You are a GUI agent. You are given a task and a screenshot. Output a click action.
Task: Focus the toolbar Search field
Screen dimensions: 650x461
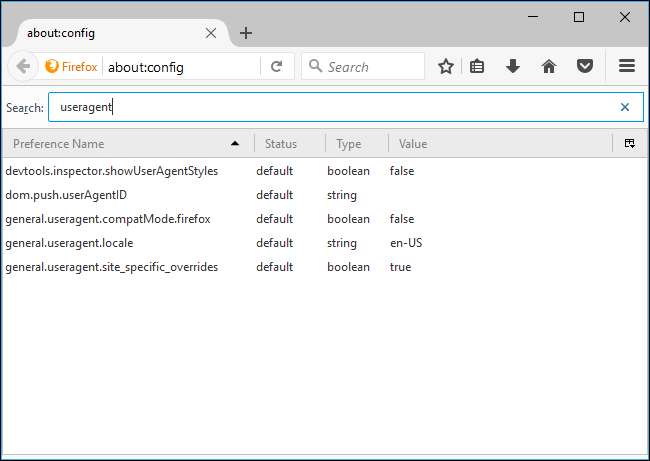(x=363, y=66)
